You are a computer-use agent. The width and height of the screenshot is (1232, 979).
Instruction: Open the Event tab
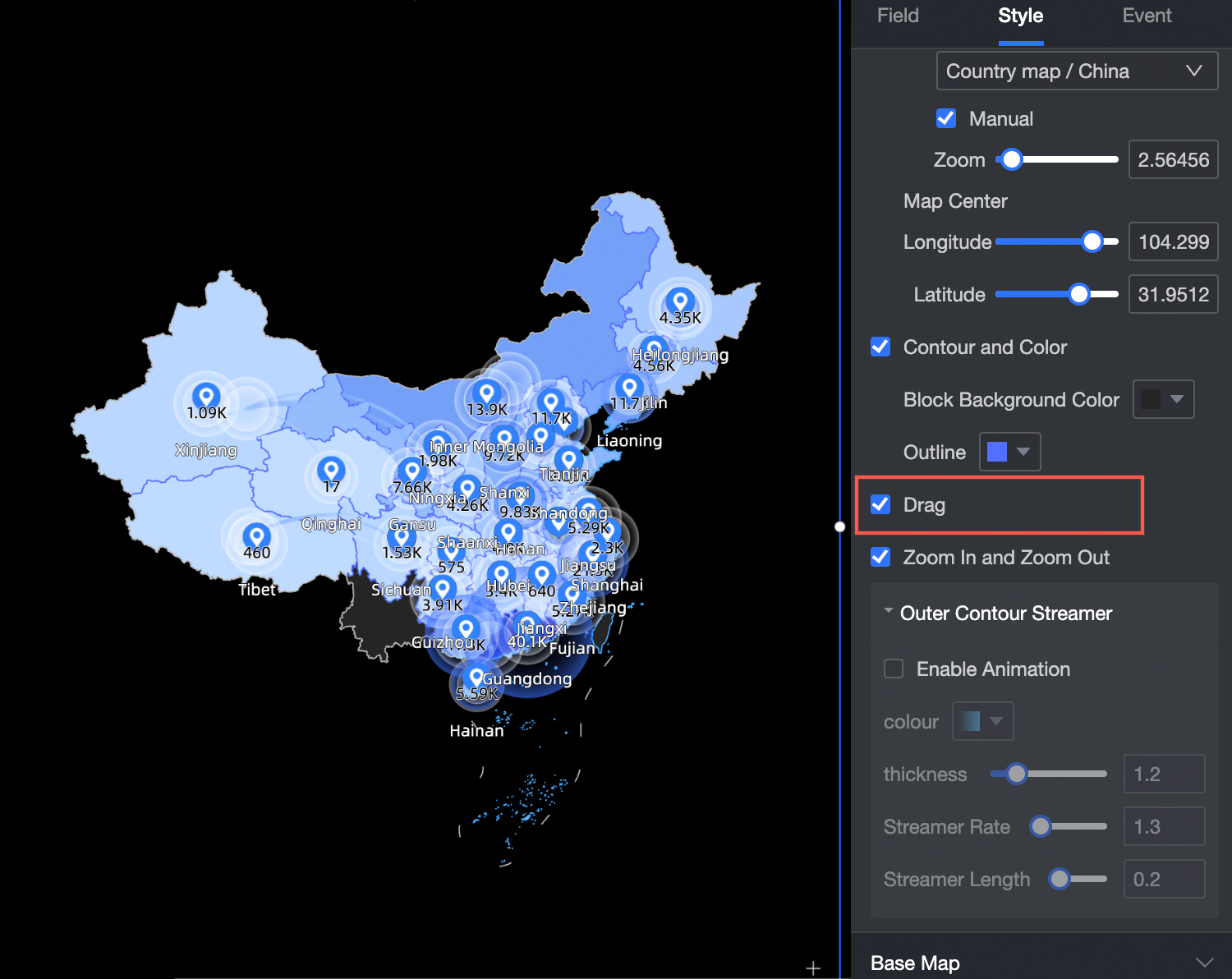point(1147,16)
